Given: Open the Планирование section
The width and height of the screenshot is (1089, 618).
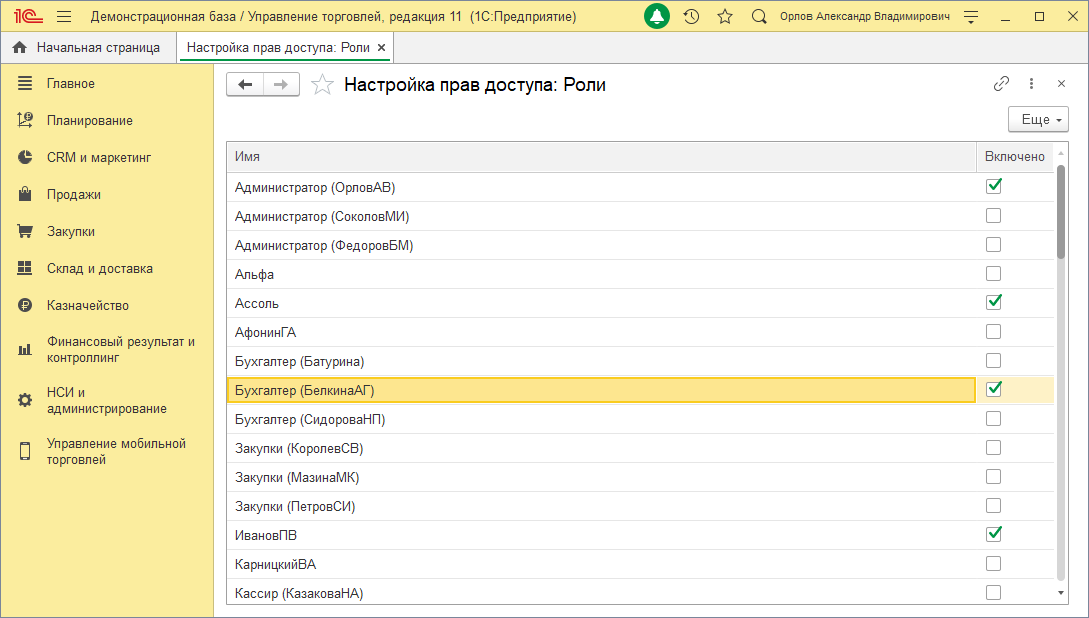Looking at the screenshot, I should (90, 120).
